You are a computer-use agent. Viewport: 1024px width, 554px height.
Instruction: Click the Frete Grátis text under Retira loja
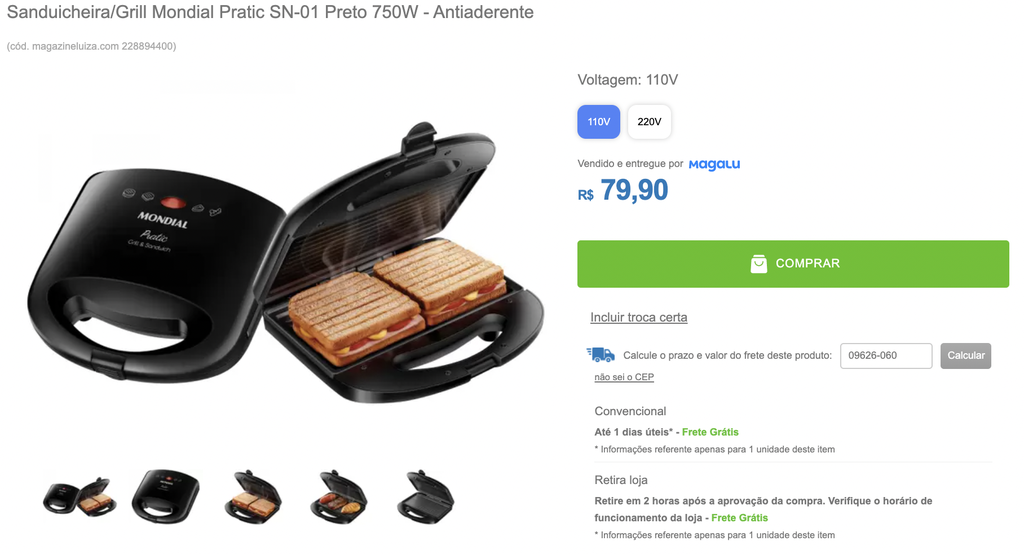click(x=739, y=517)
